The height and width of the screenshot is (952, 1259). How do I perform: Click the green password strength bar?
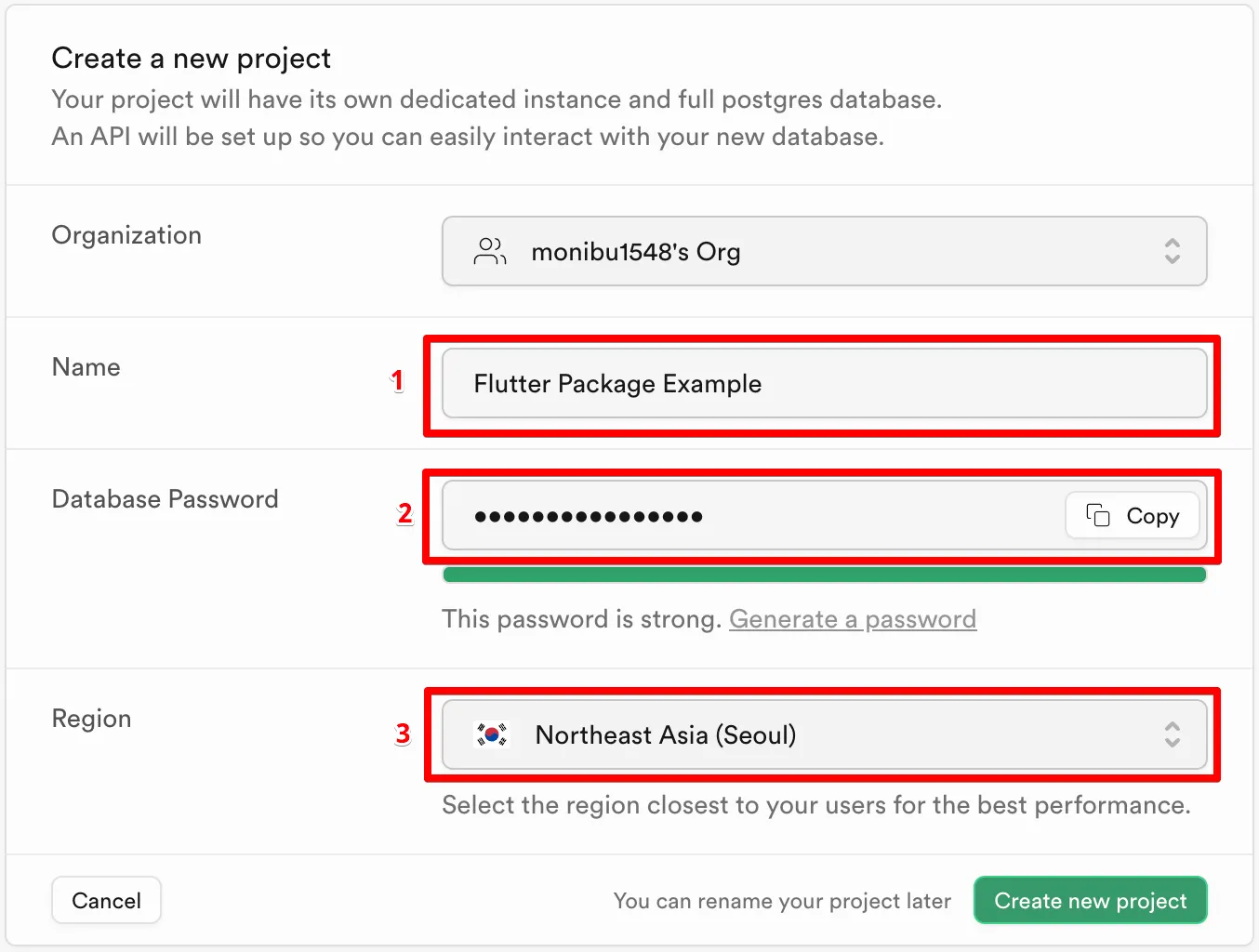824,575
